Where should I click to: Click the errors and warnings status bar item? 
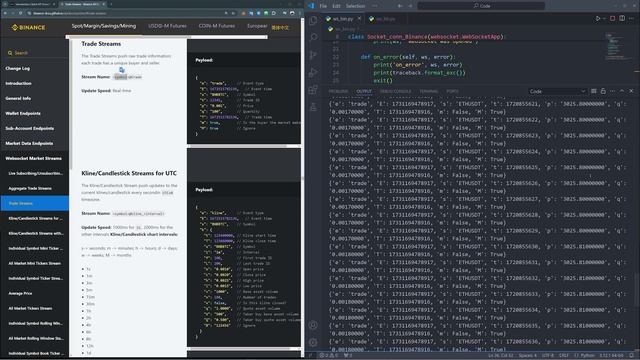pyautogui.click(x=329, y=356)
